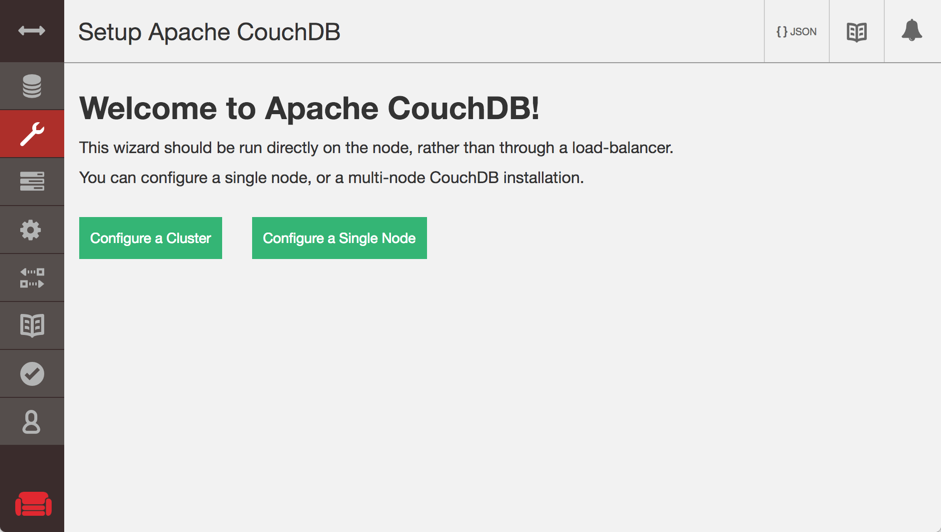Open the header documentation book icon
Image resolution: width=941 pixels, height=532 pixels.
(857, 32)
